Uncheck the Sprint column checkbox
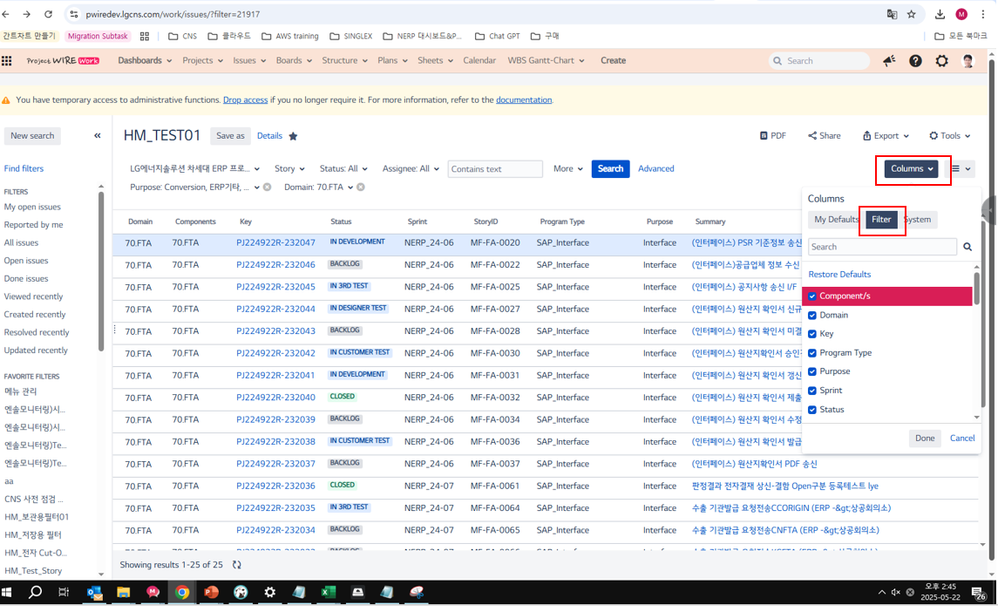This screenshot has width=998, height=606. pyautogui.click(x=812, y=390)
